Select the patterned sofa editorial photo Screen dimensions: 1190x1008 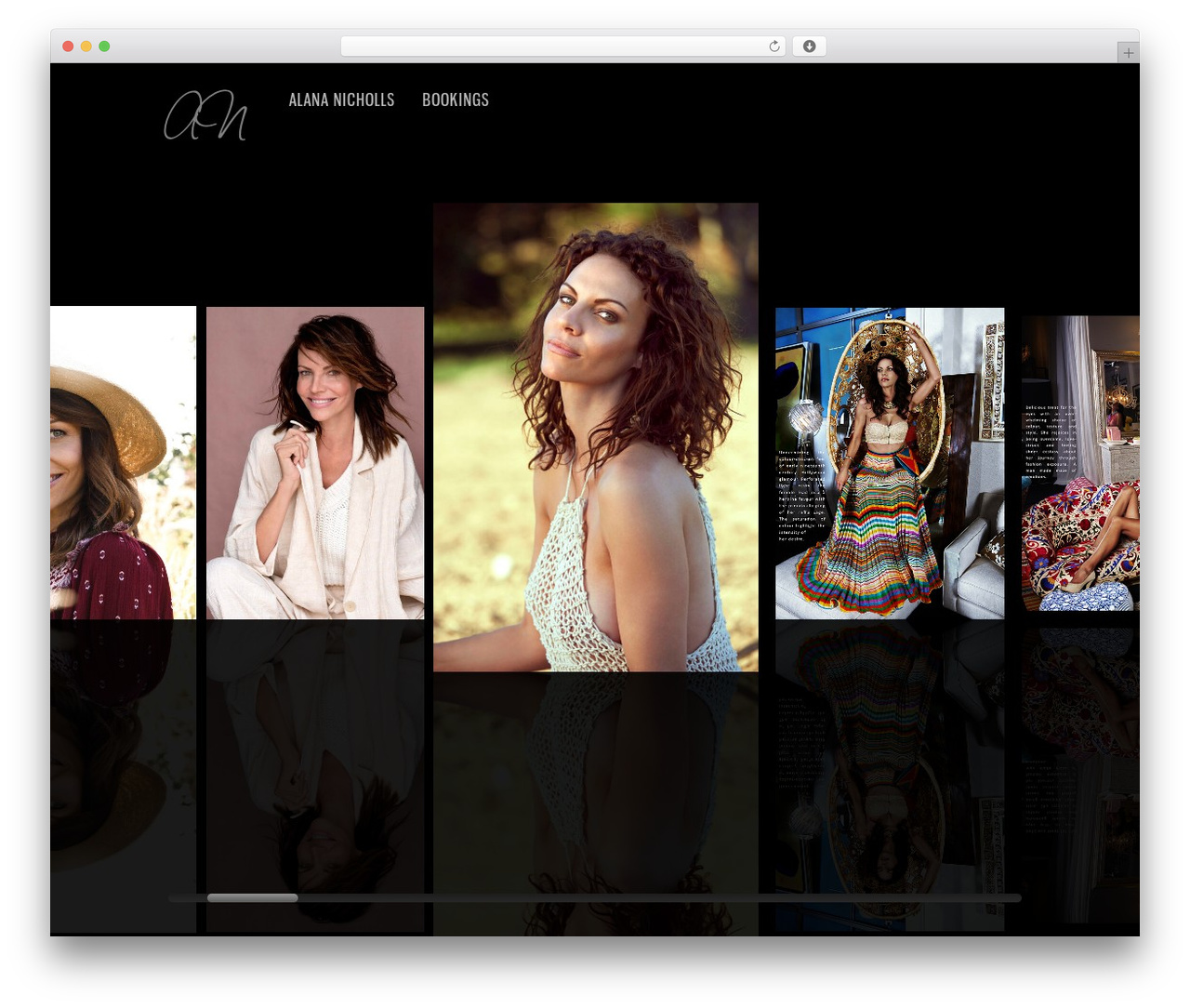[x=1080, y=463]
